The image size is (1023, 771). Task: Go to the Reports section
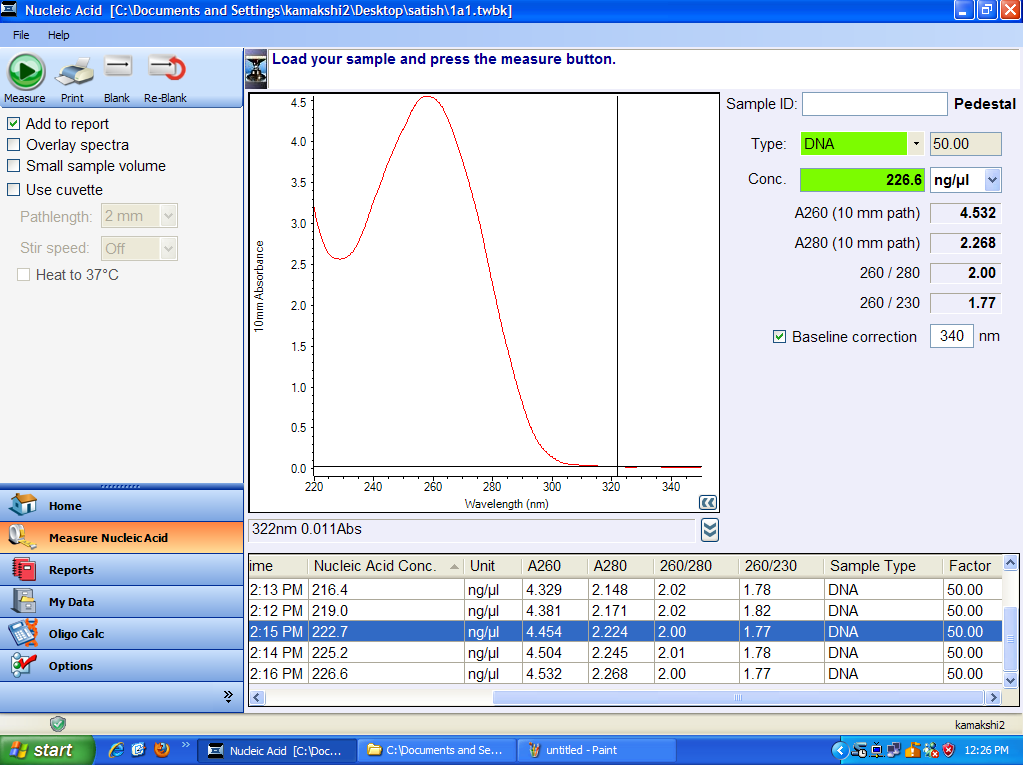click(71, 570)
